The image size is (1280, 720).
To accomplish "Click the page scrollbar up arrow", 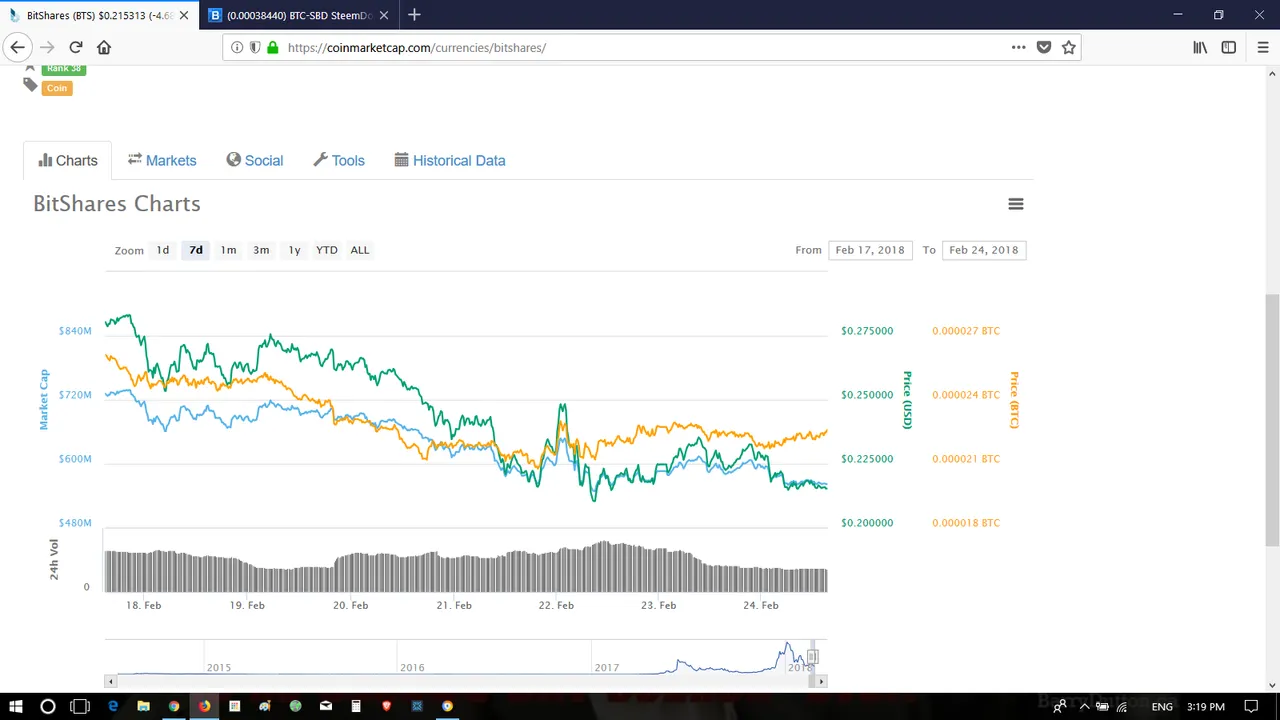I will [x=1272, y=74].
